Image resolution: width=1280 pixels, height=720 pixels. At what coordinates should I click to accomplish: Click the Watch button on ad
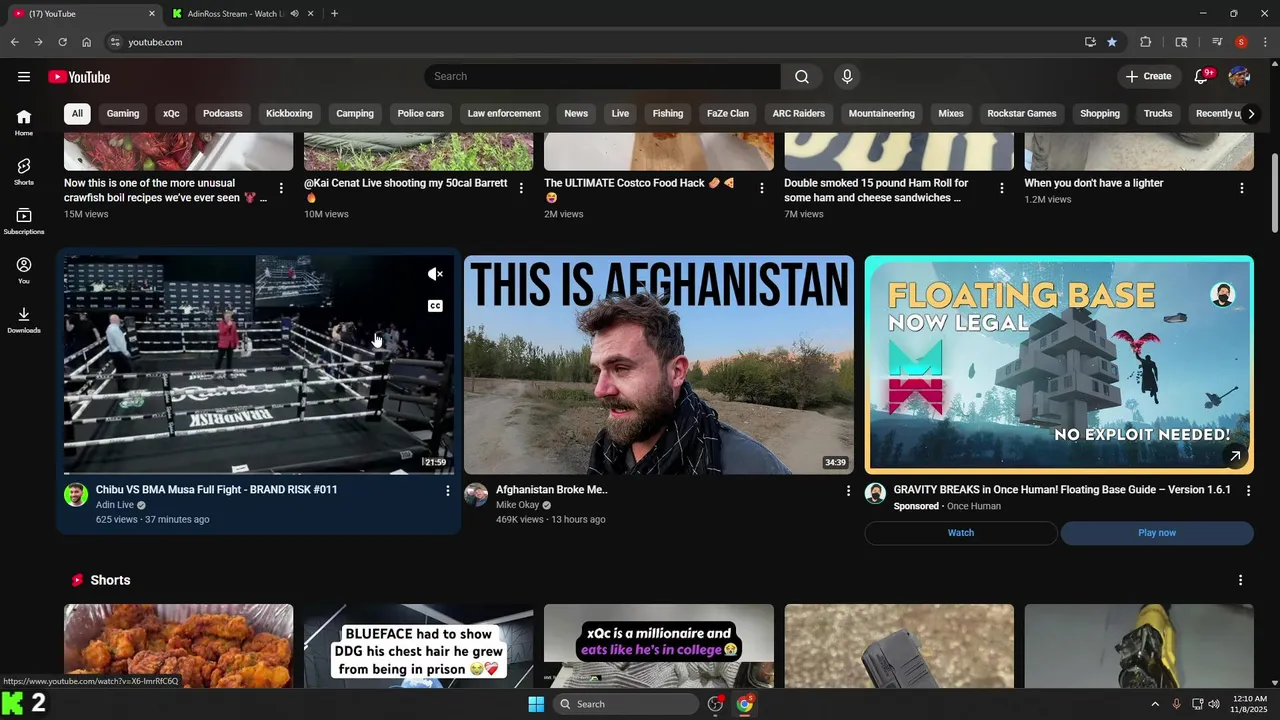point(961,533)
